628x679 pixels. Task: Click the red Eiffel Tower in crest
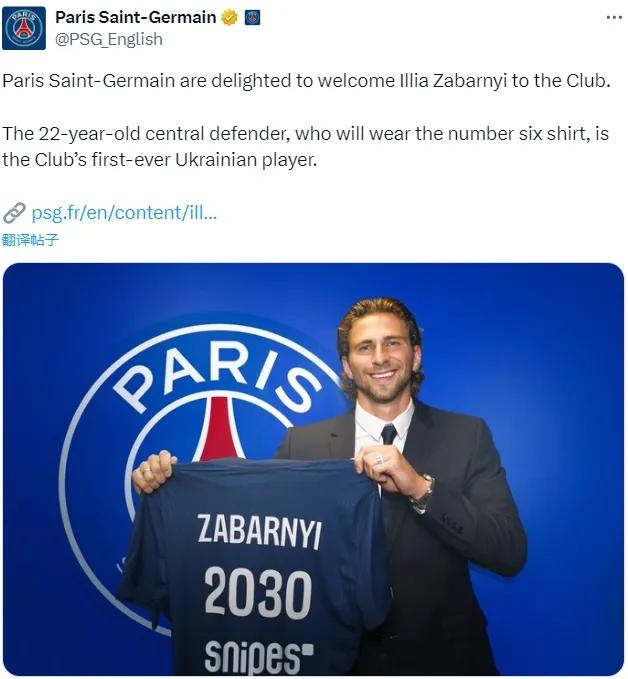[x=219, y=429]
